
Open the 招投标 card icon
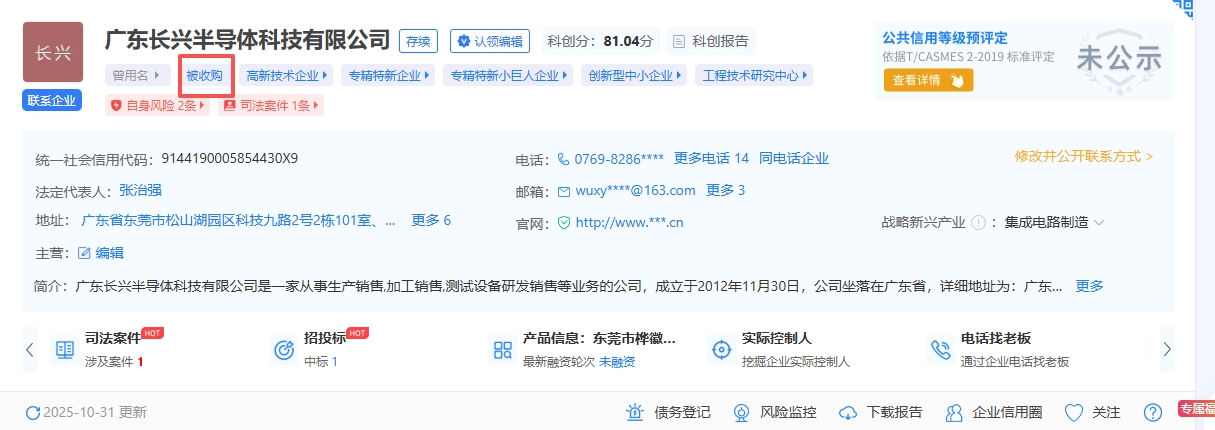283,350
